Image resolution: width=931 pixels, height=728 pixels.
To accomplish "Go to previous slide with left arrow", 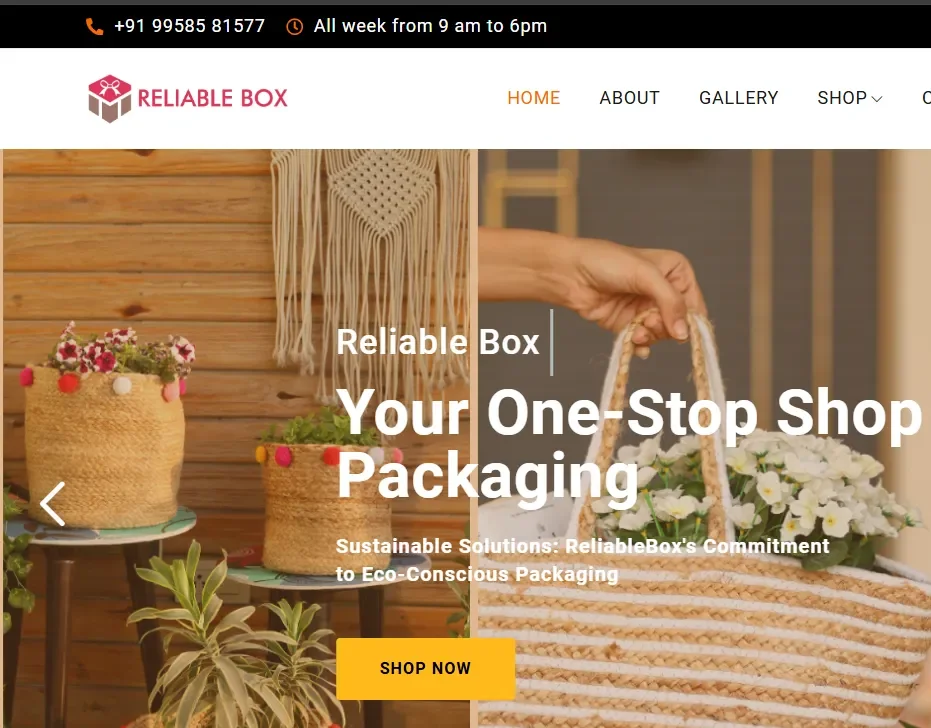I will click(x=53, y=504).
